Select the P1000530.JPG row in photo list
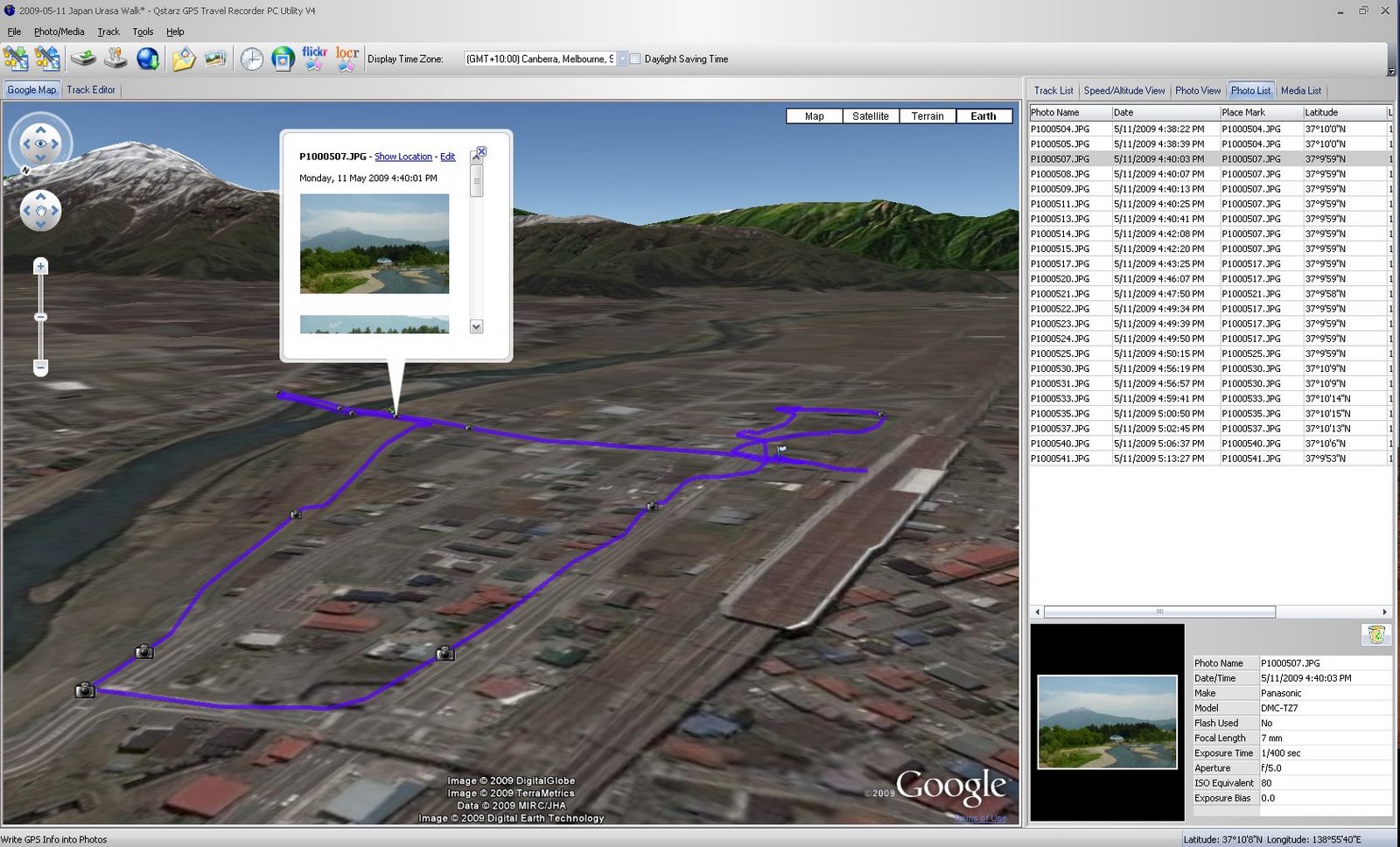This screenshot has height=847, width=1400. click(x=1209, y=368)
